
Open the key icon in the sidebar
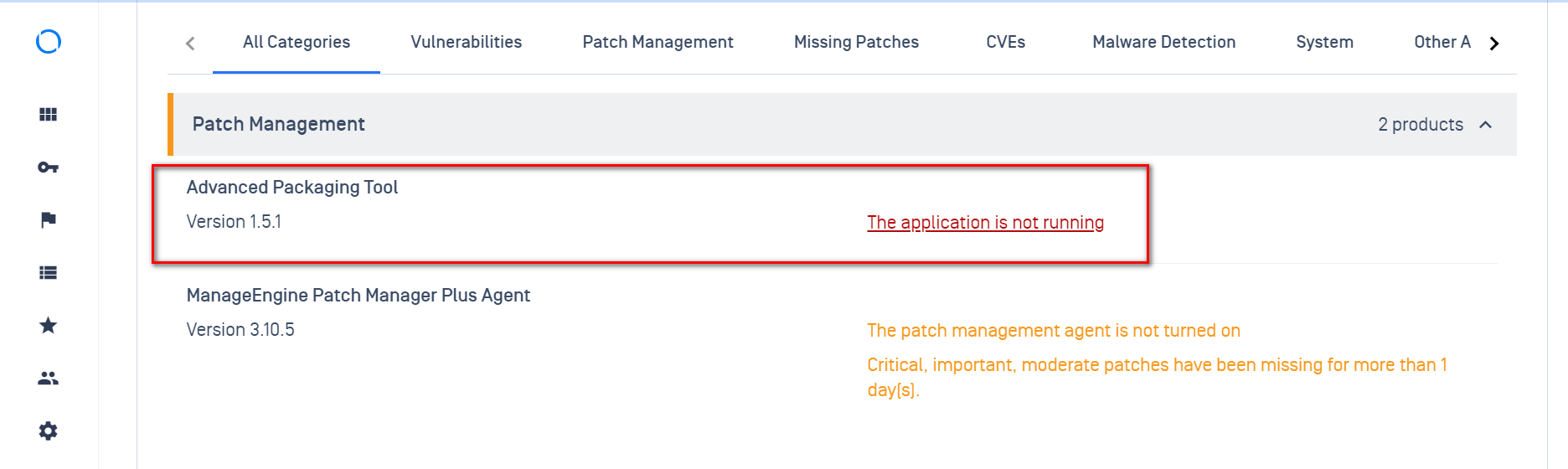tap(49, 167)
